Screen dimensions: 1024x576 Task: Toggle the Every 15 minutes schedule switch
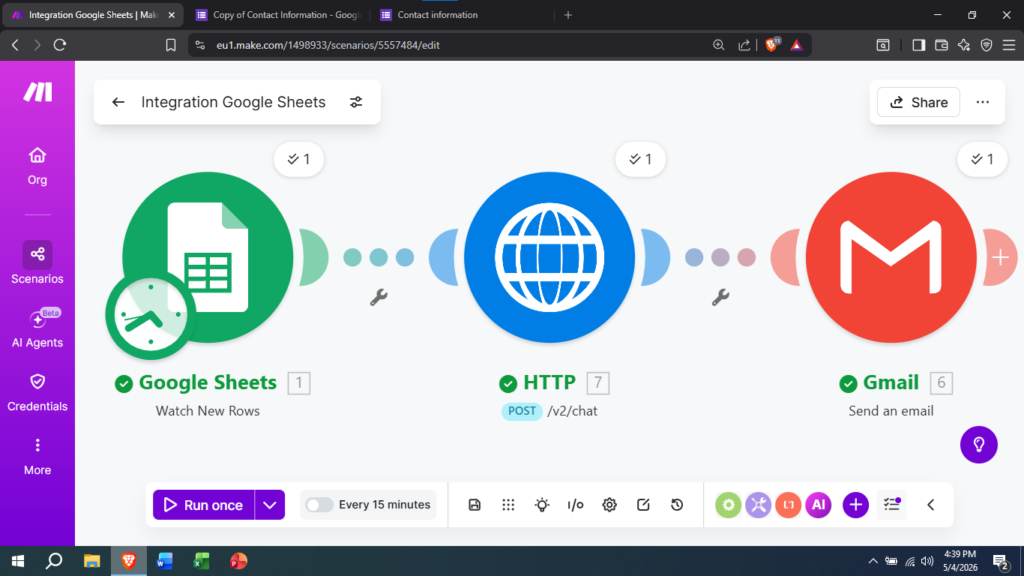pyautogui.click(x=319, y=505)
